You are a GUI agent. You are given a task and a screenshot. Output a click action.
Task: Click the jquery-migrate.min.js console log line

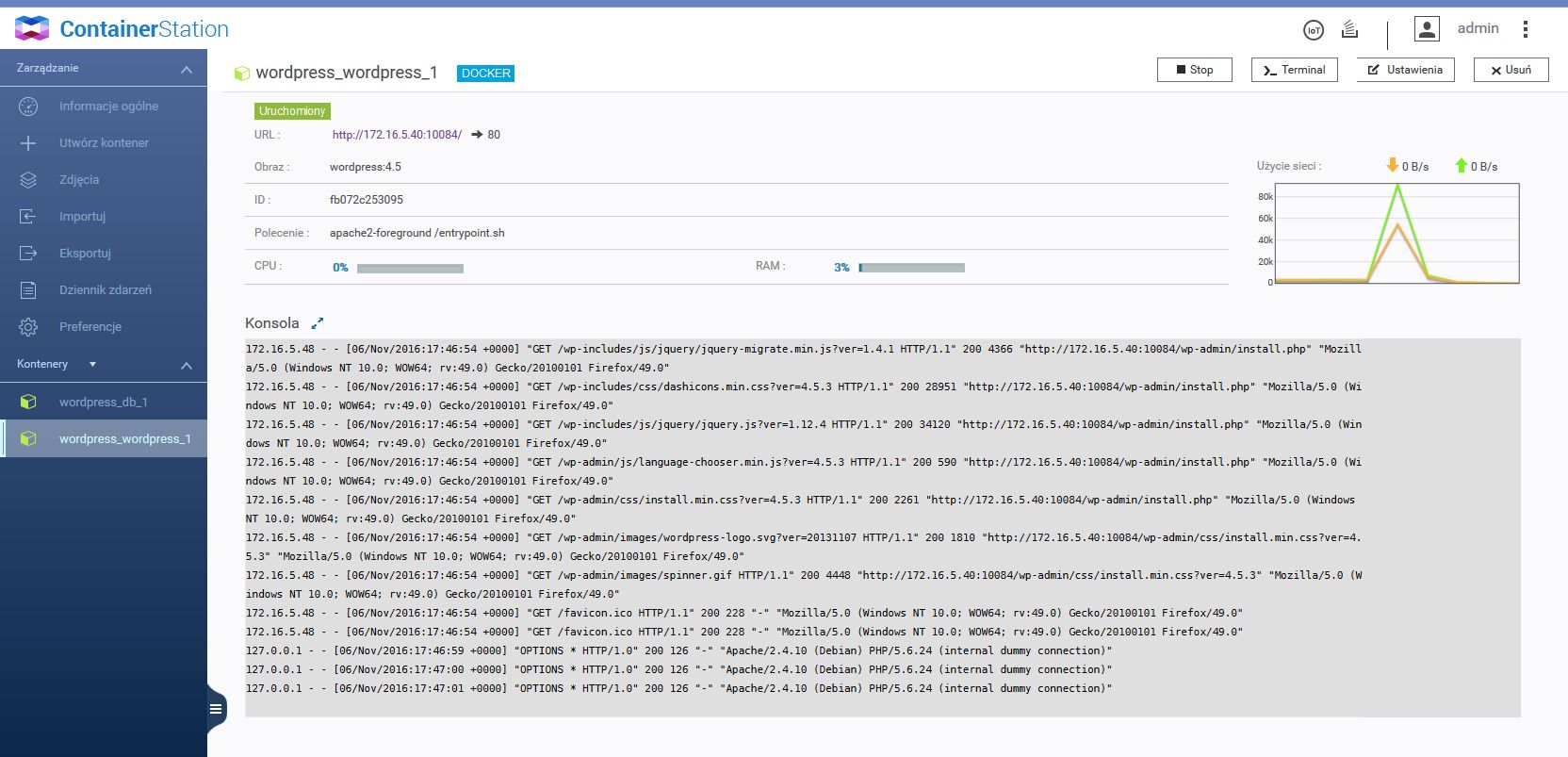(x=804, y=358)
